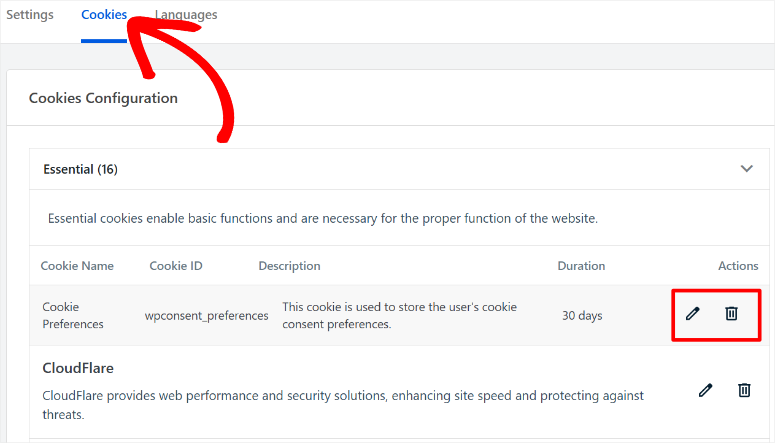
Task: Click the cookie consent preferences description
Action: pyautogui.click(x=399, y=315)
